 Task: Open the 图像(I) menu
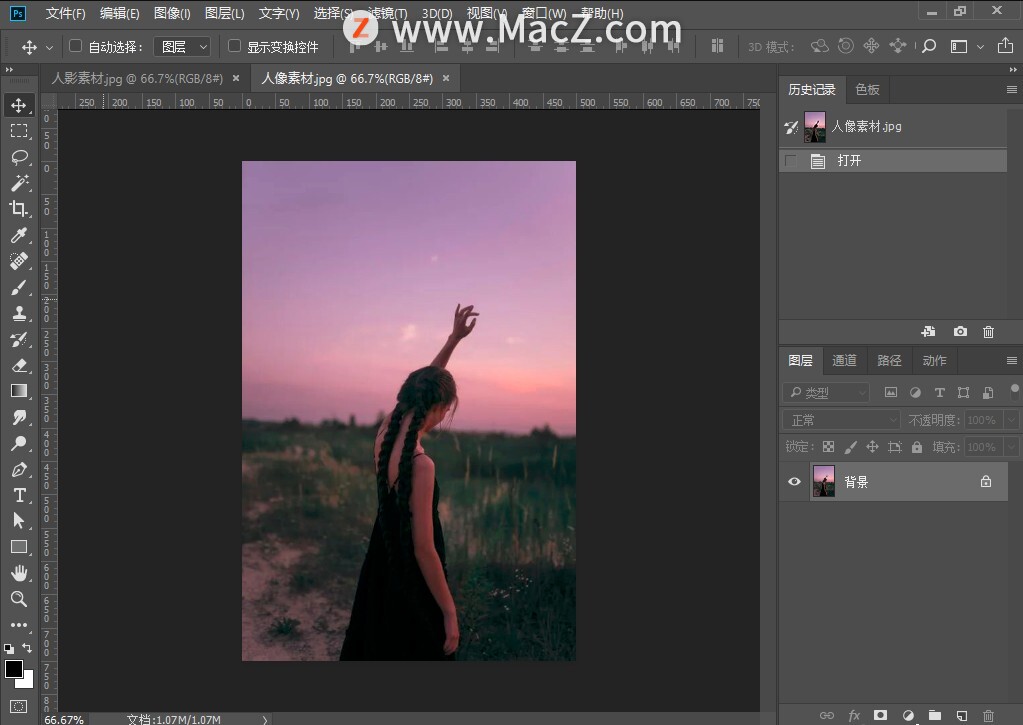click(172, 13)
